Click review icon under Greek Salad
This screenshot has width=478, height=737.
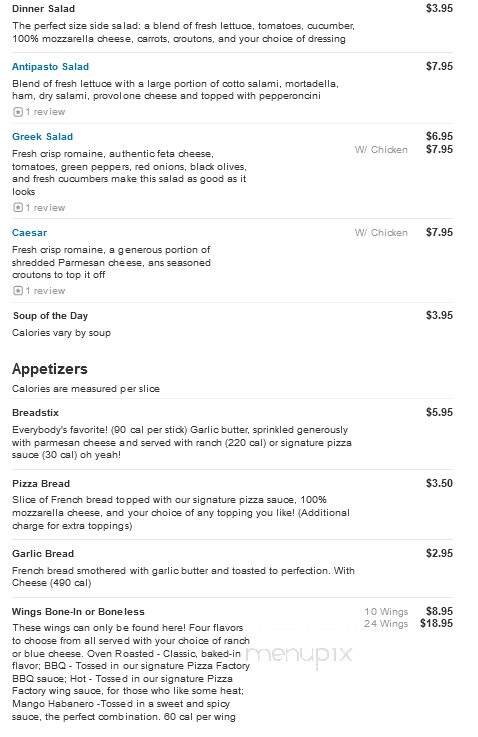pos(18,208)
